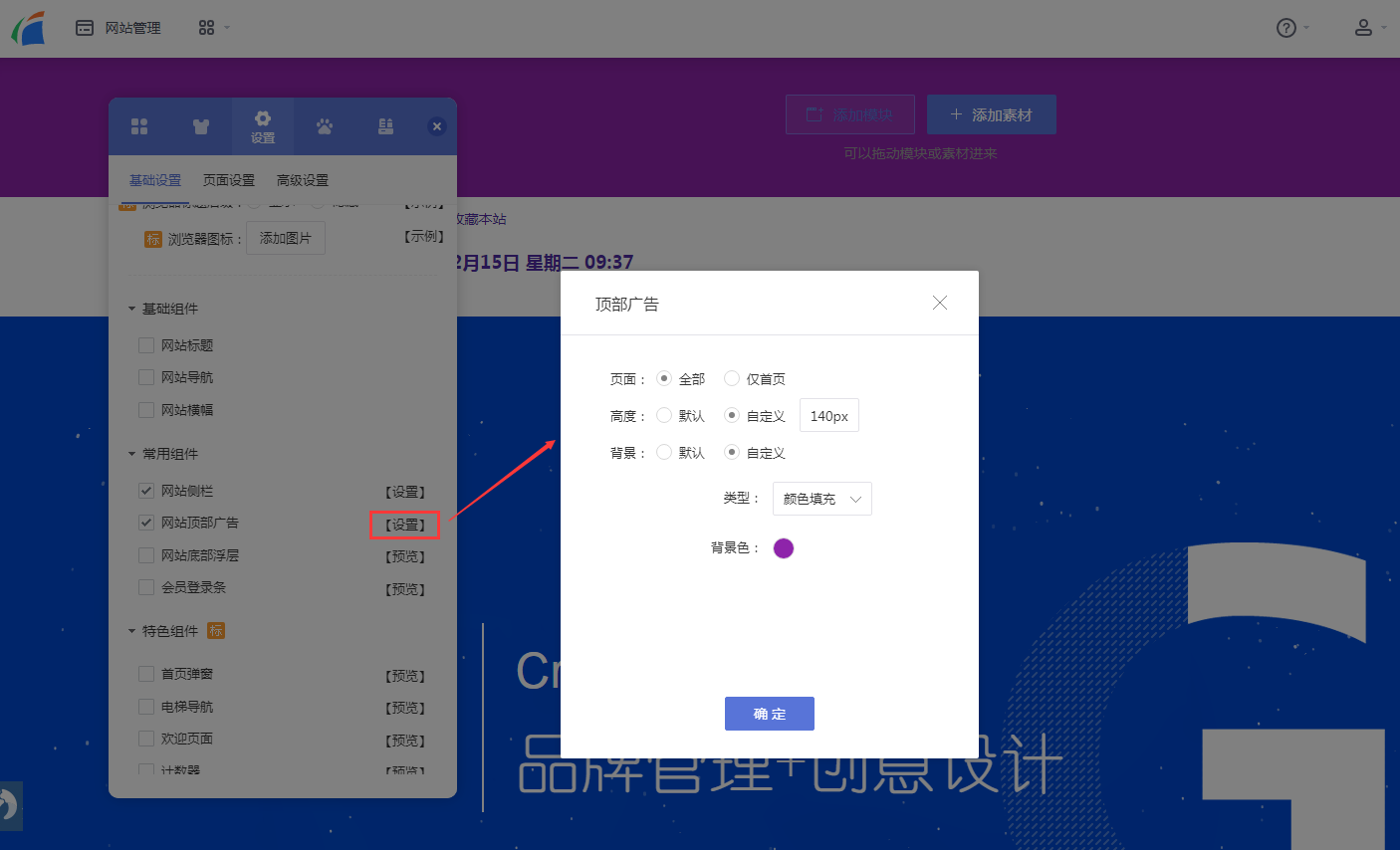1400x850 pixels.
Task: Select the 设置 gear tab in panel
Action: coord(263,126)
